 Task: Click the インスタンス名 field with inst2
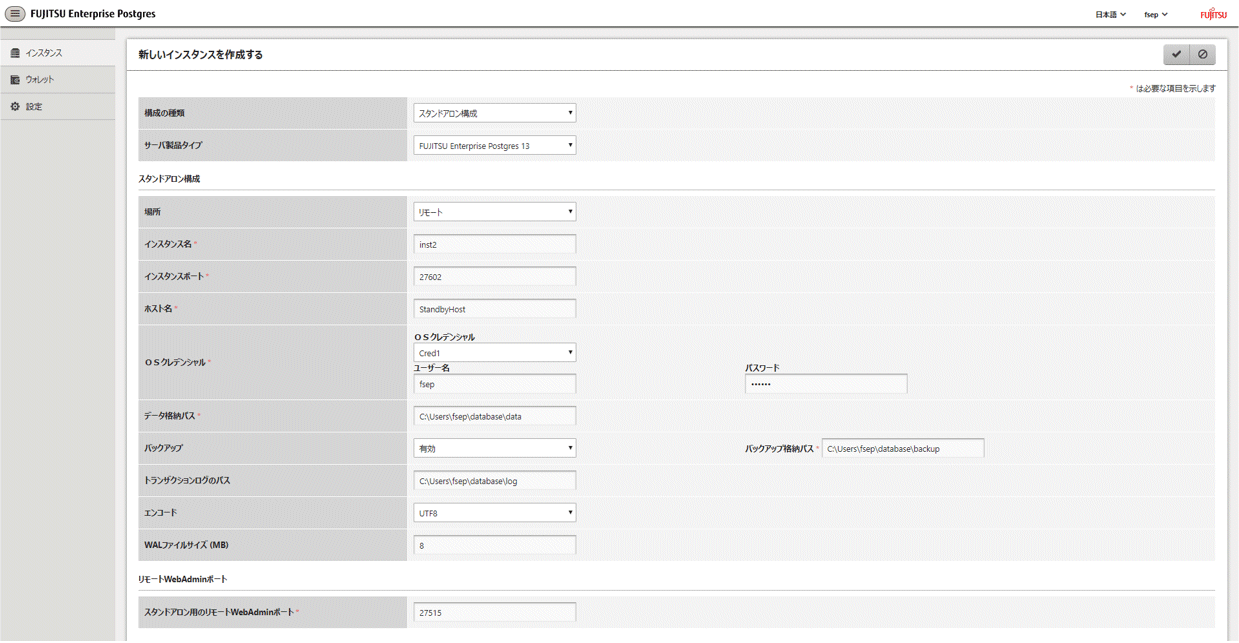pyautogui.click(x=495, y=244)
